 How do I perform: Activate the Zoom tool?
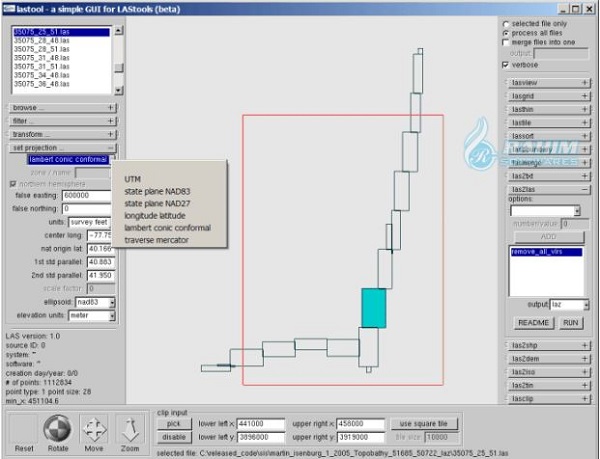(130, 430)
